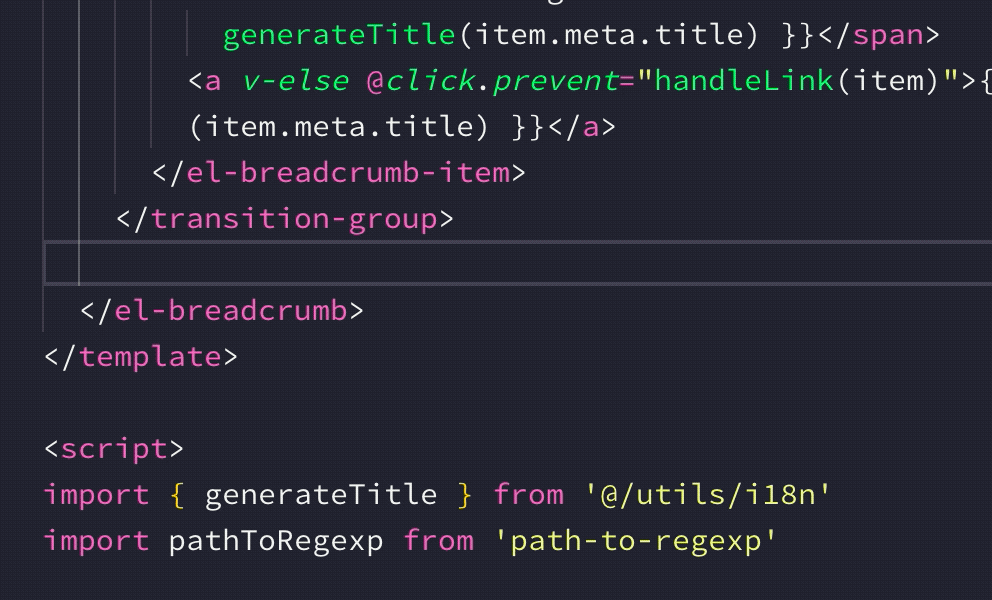Click the generateTitle function call in the template
Image resolution: width=992 pixels, height=600 pixels.
[339, 35]
